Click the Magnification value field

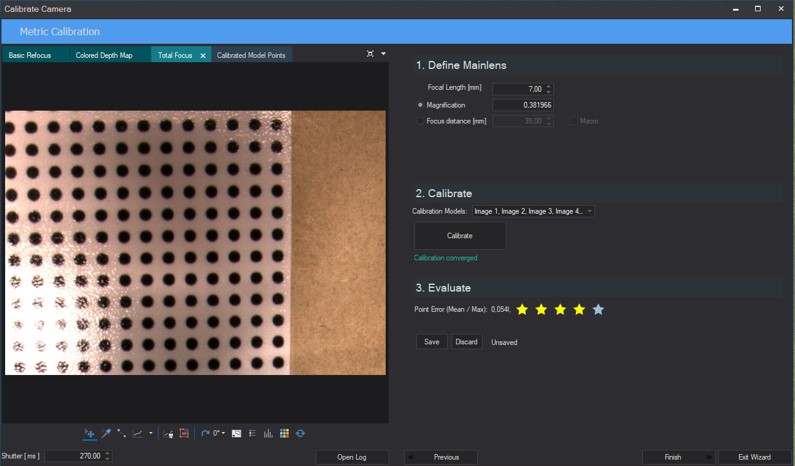pos(523,105)
